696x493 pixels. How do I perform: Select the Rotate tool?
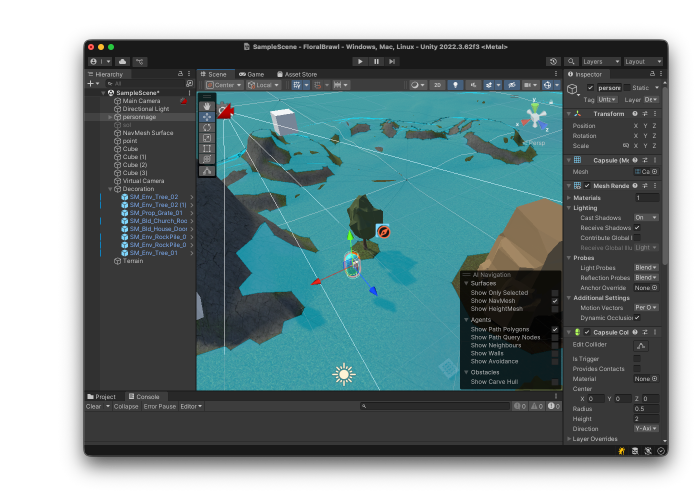207,128
